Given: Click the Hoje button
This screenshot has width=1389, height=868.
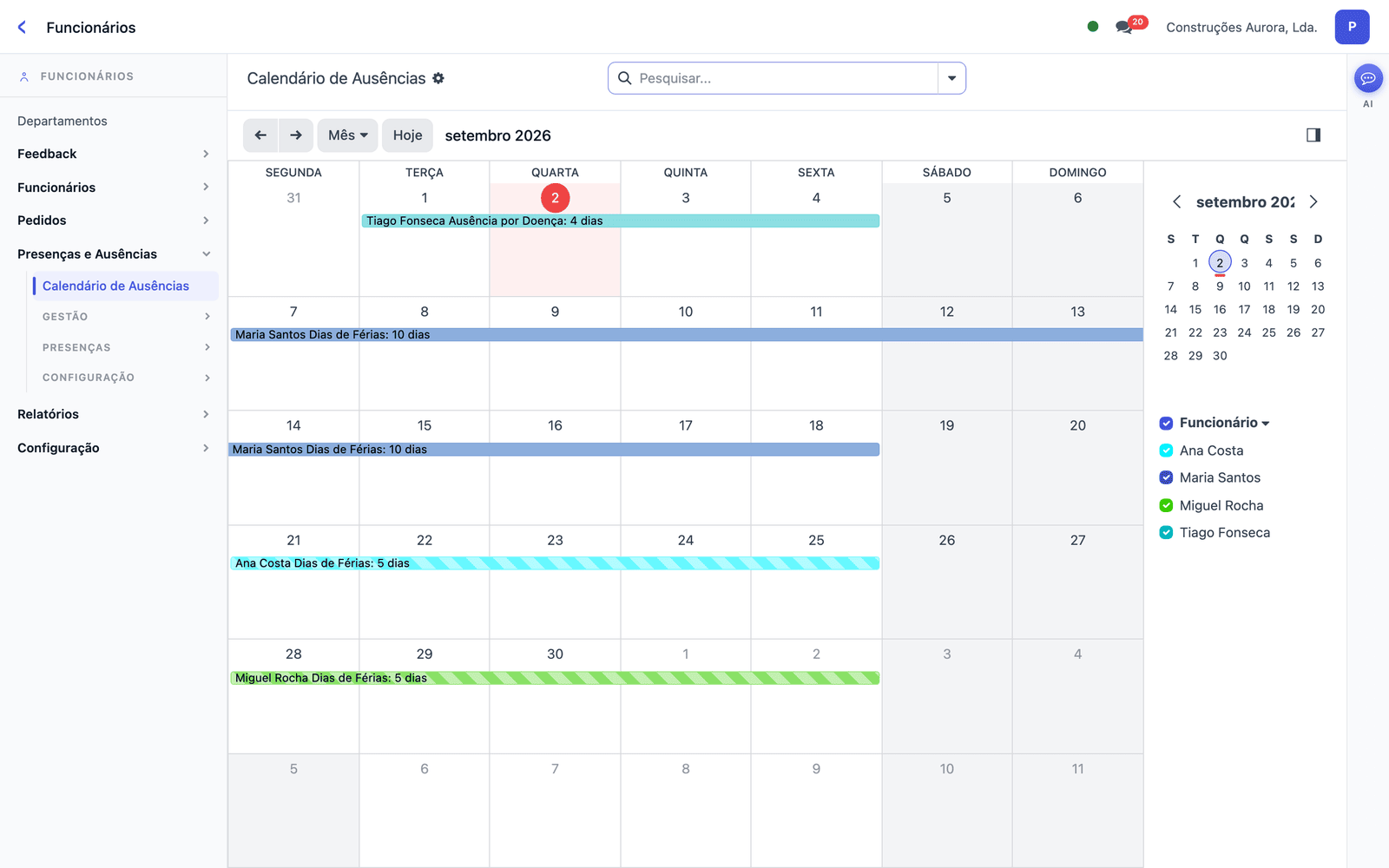Looking at the screenshot, I should 407,135.
